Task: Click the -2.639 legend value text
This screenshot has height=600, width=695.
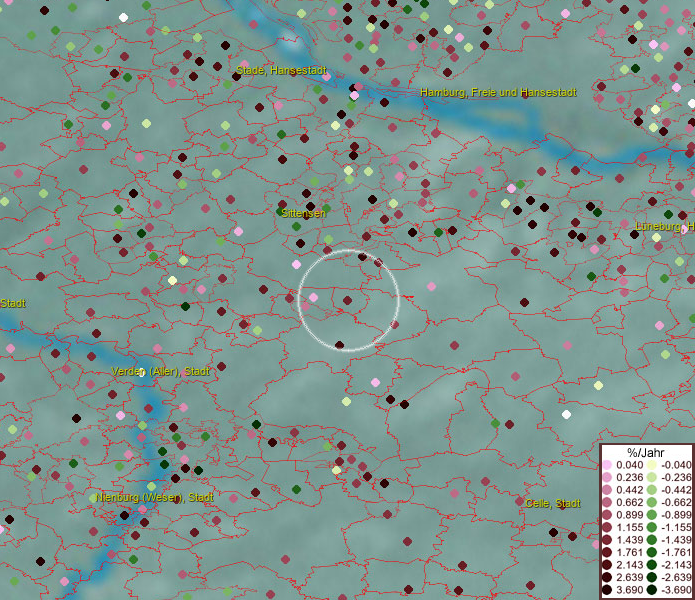Action: tap(676, 577)
